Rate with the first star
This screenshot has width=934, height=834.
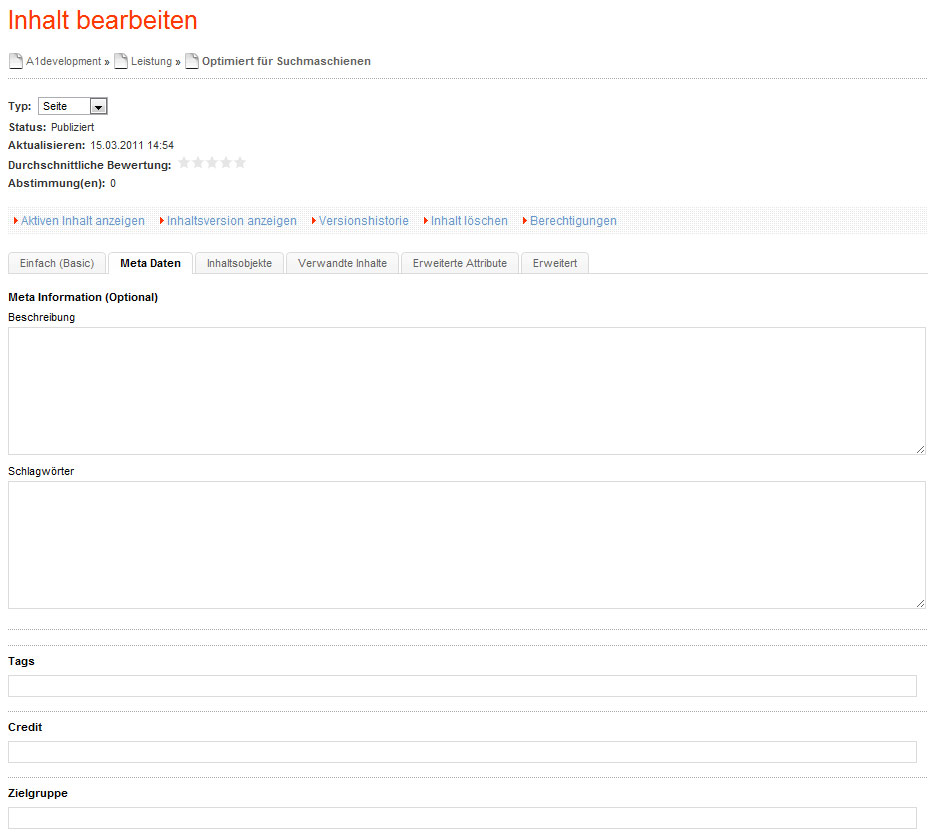[x=184, y=163]
